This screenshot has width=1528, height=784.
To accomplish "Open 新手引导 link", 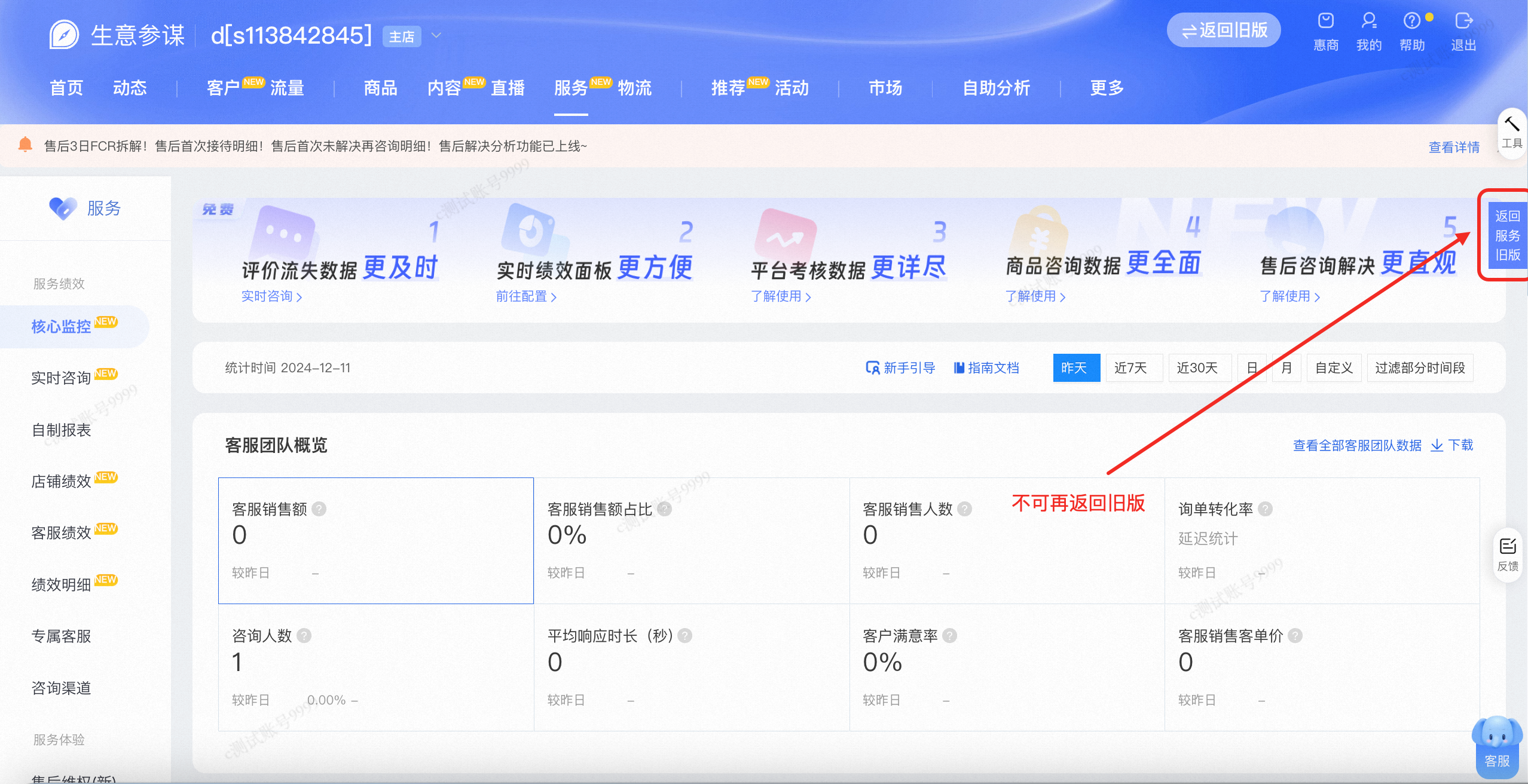I will [909, 367].
